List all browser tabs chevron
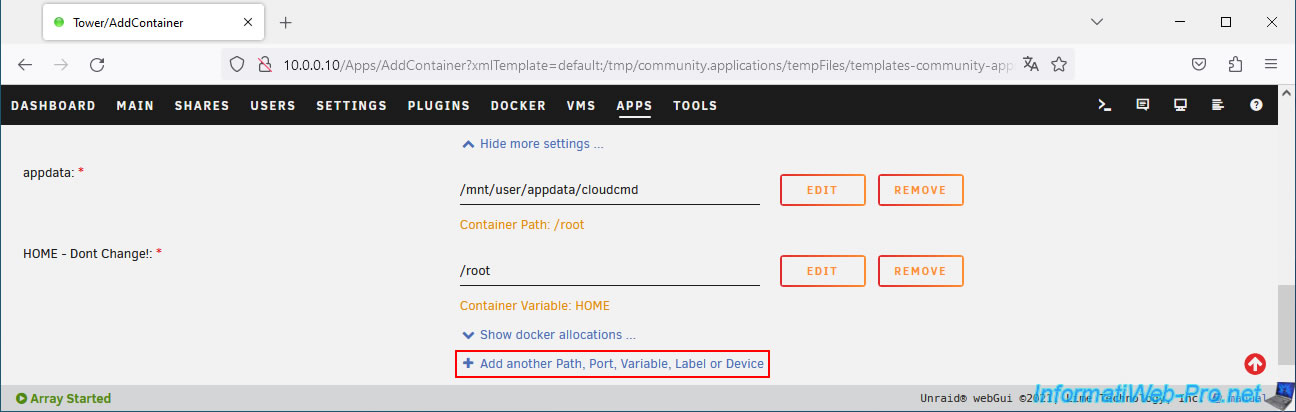Viewport: 1296px width, 412px height. point(1096,22)
